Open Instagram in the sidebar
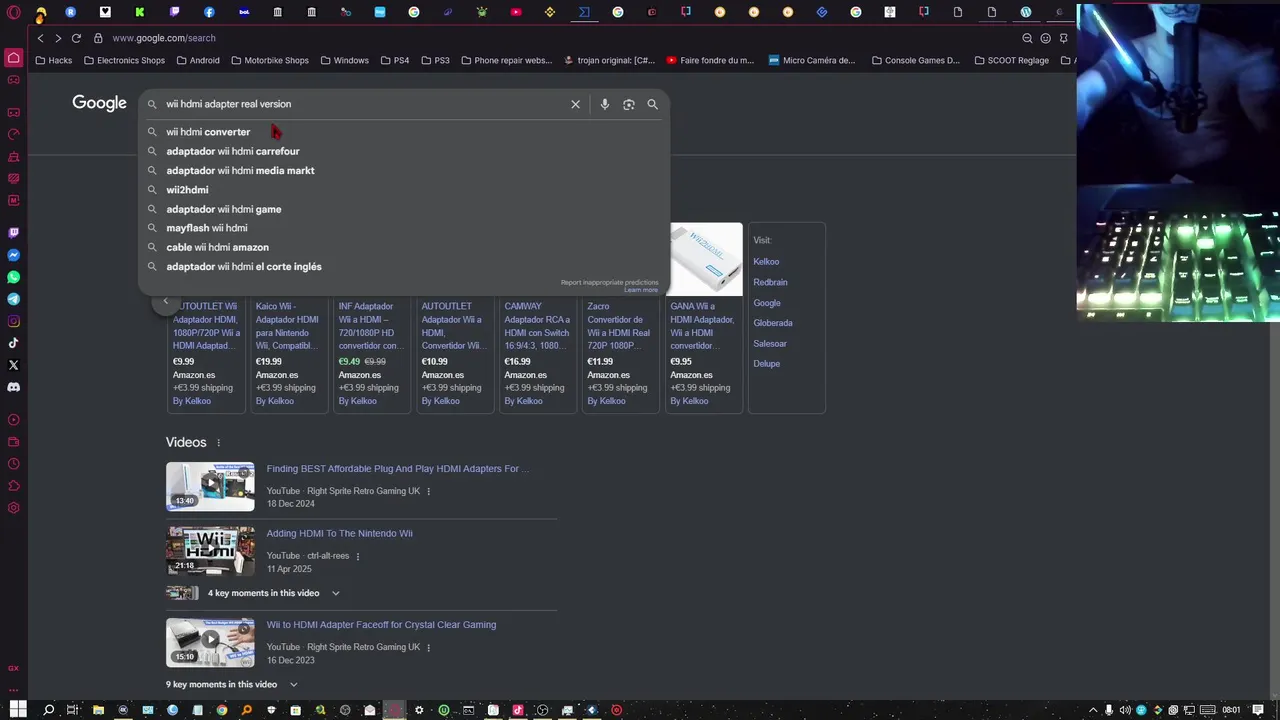This screenshot has height=720, width=1280. 13,321
